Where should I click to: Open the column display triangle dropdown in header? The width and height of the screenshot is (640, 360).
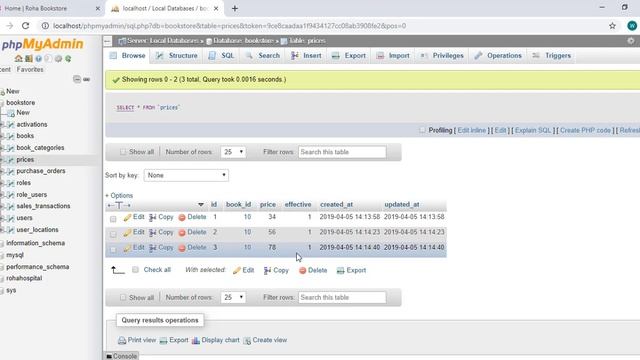201,204
